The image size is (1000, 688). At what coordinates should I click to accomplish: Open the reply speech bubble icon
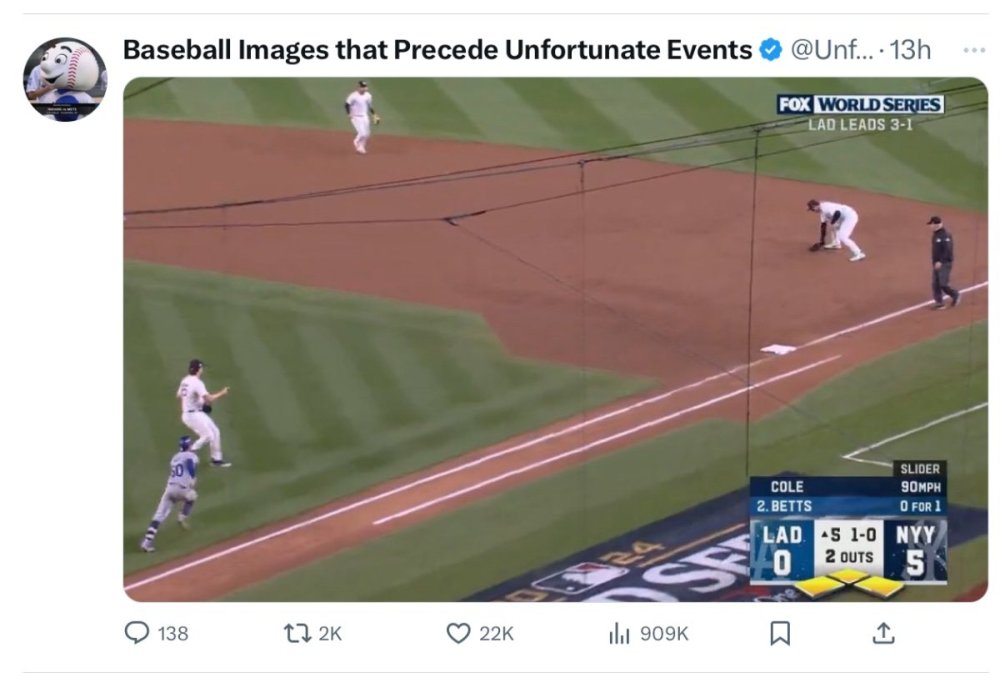[138, 633]
